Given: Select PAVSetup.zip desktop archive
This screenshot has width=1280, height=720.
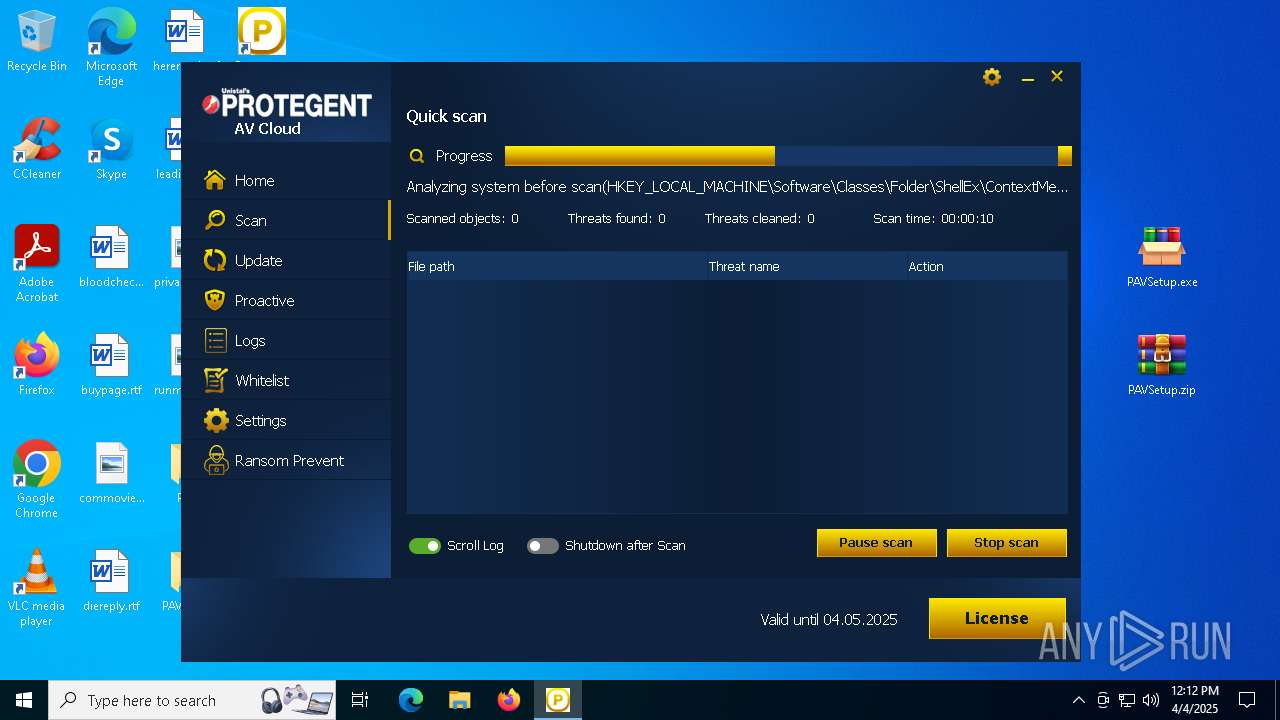Looking at the screenshot, I should click(1161, 365).
